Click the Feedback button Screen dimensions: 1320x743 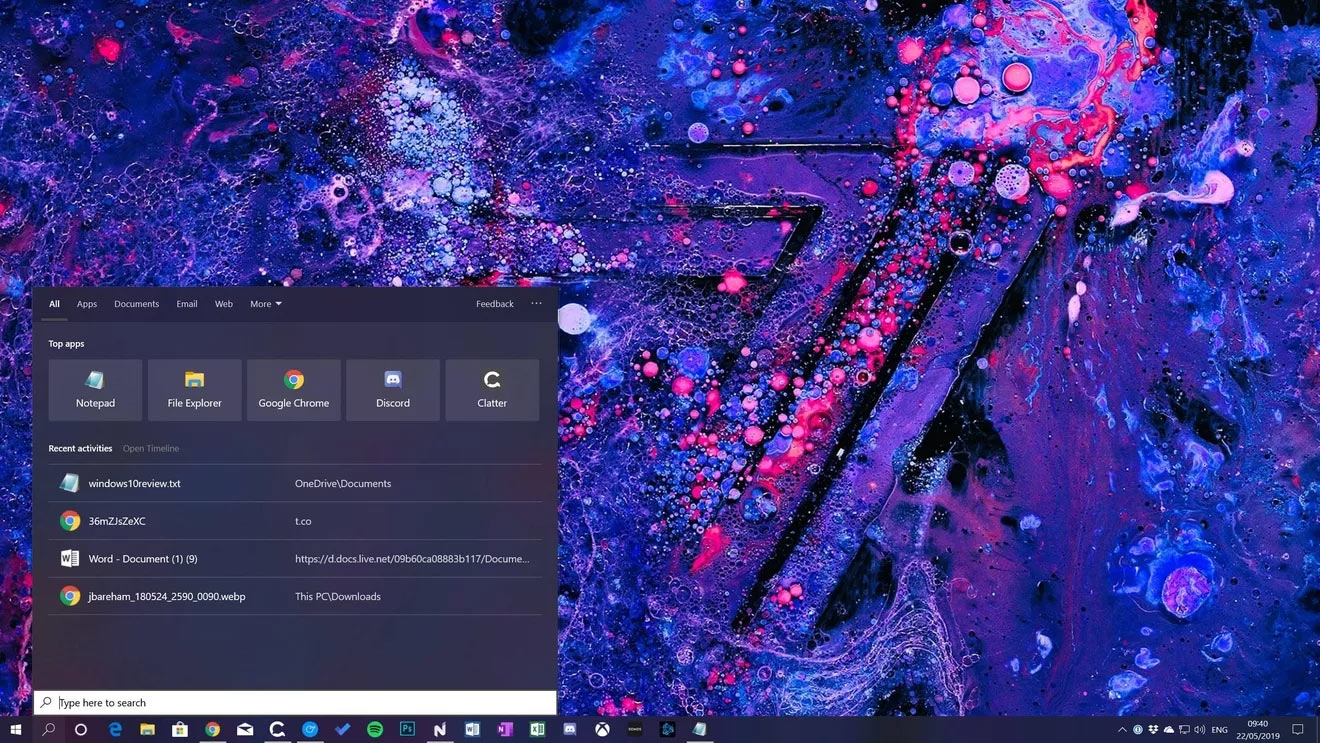click(x=494, y=304)
